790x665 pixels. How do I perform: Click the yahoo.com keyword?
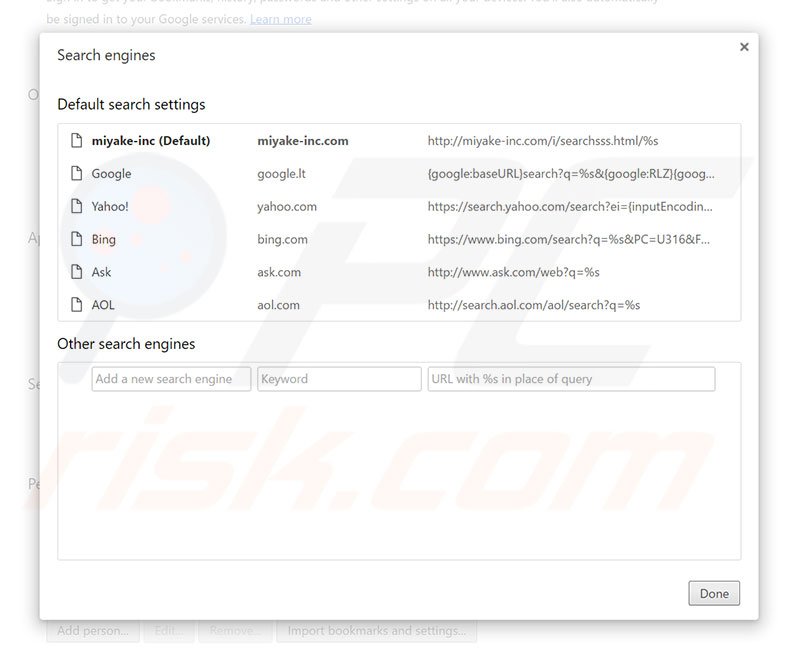tap(287, 207)
